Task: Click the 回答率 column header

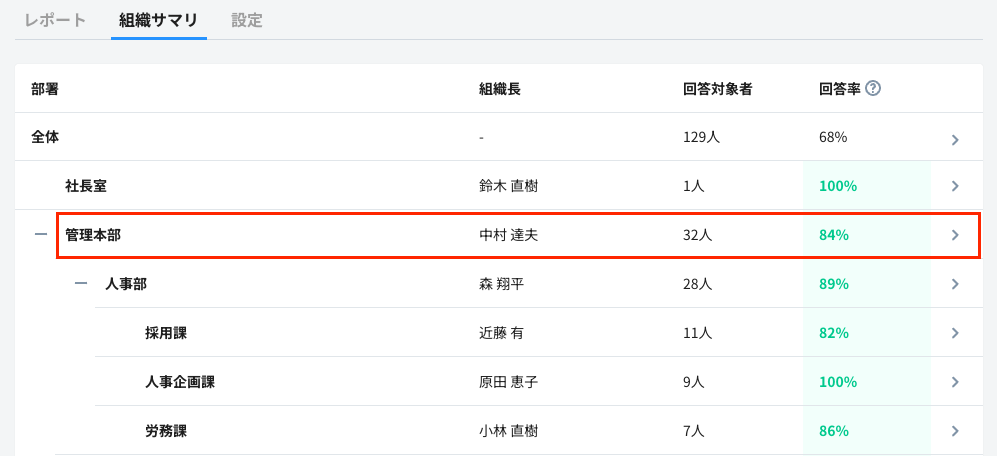Action: click(x=839, y=88)
